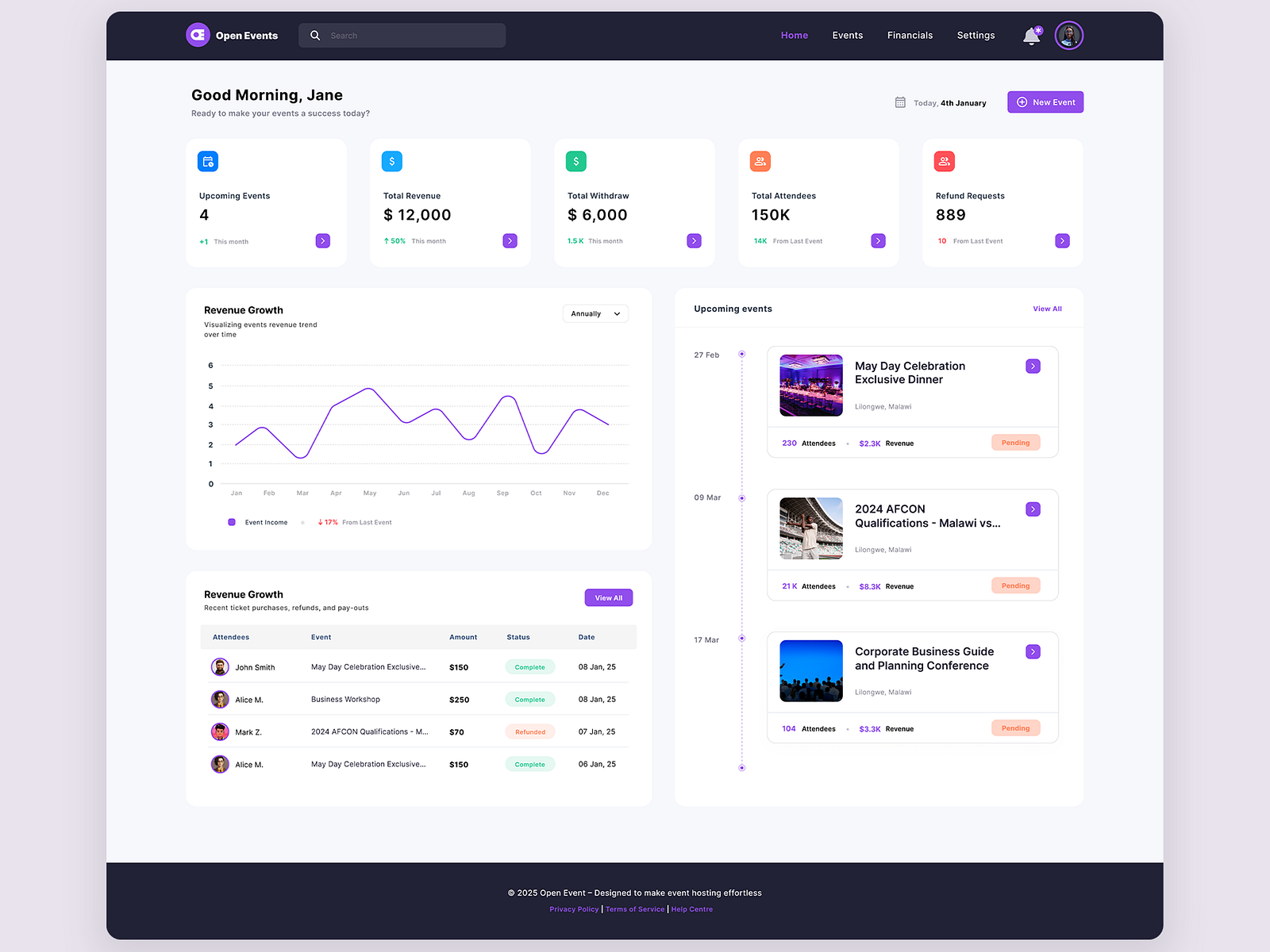Click the Total Withdraw dollar icon

pos(575,161)
